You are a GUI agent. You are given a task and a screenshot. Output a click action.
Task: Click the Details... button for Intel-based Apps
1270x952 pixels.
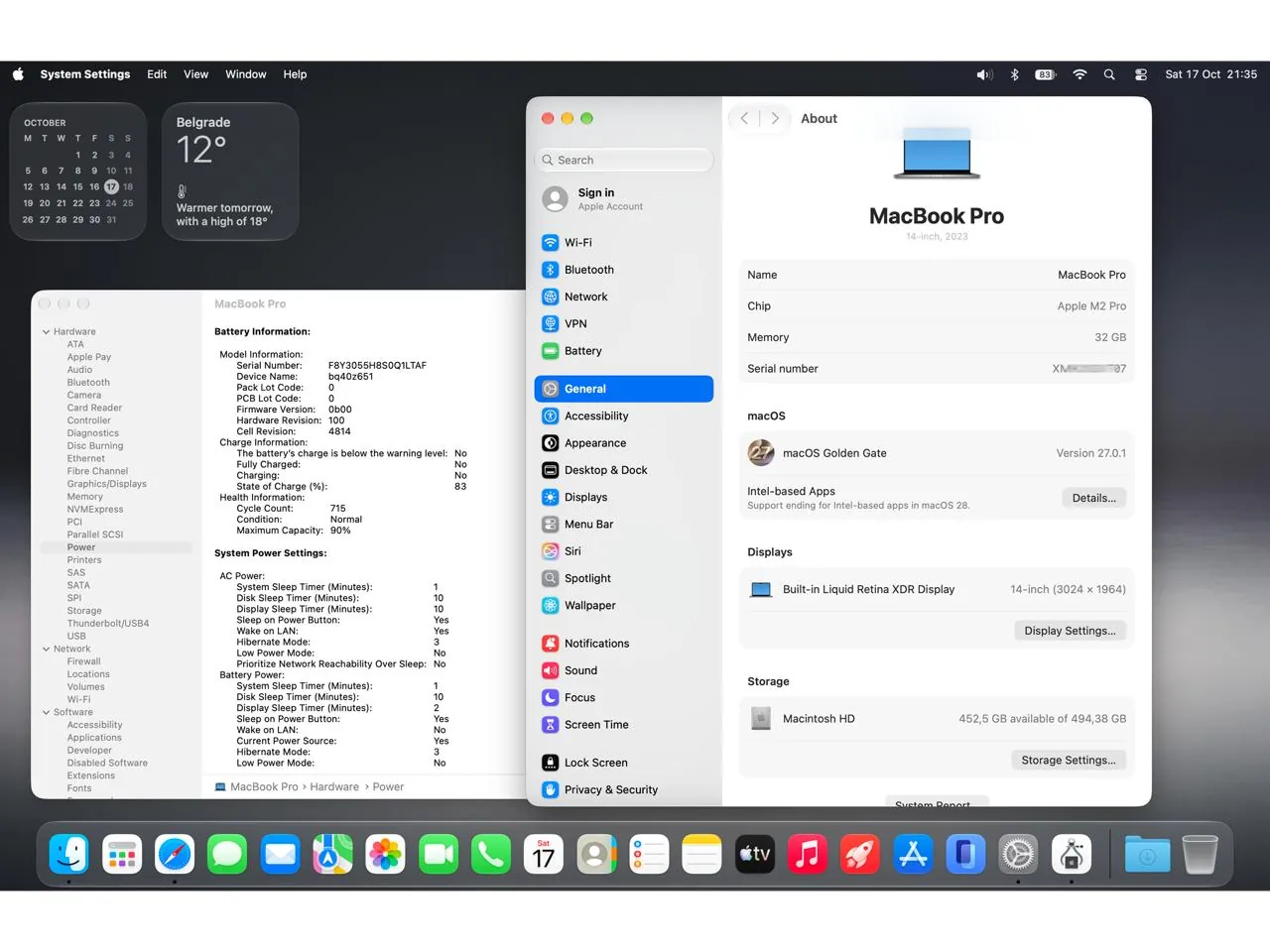(x=1093, y=498)
